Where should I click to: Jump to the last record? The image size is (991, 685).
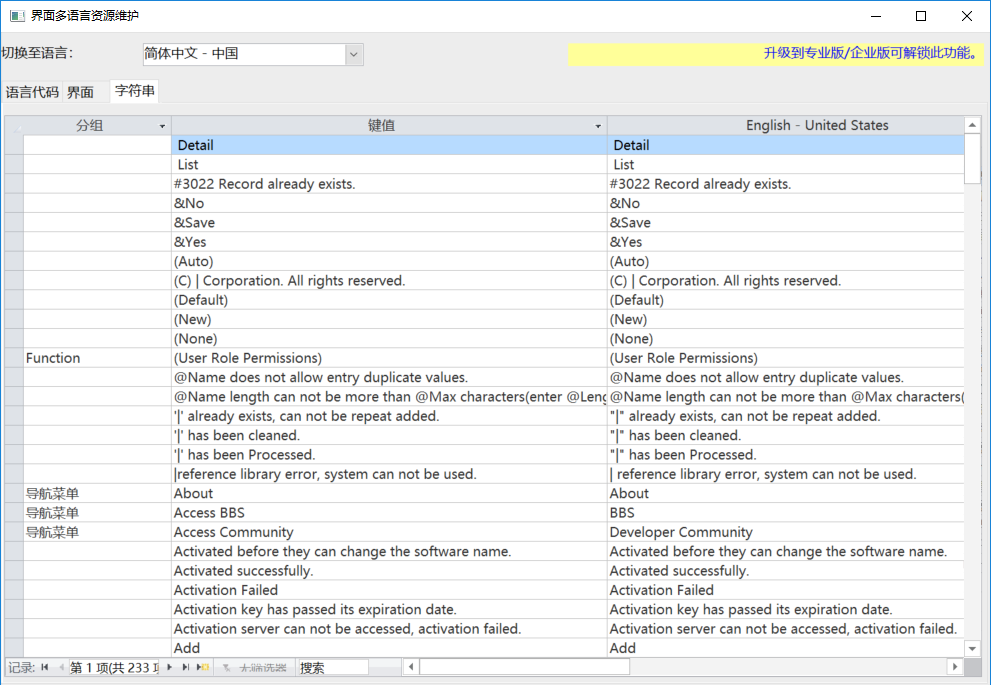click(x=186, y=667)
